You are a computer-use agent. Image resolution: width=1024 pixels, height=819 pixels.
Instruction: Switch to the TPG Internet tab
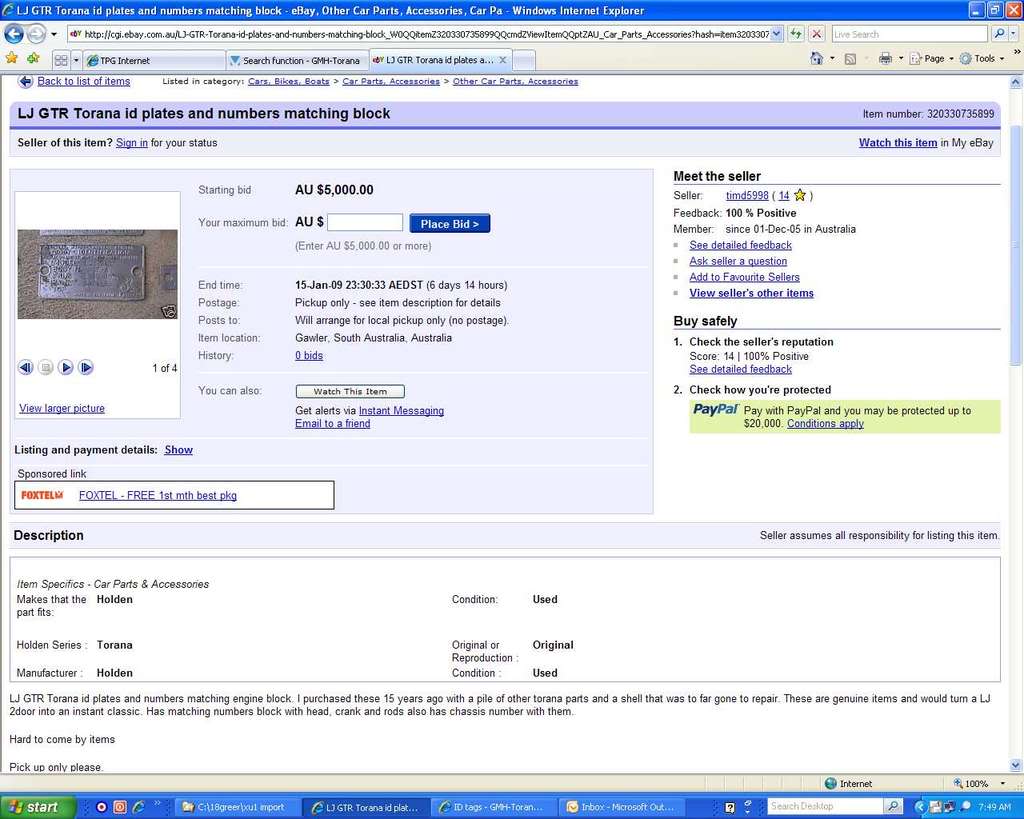pyautogui.click(x=152, y=60)
